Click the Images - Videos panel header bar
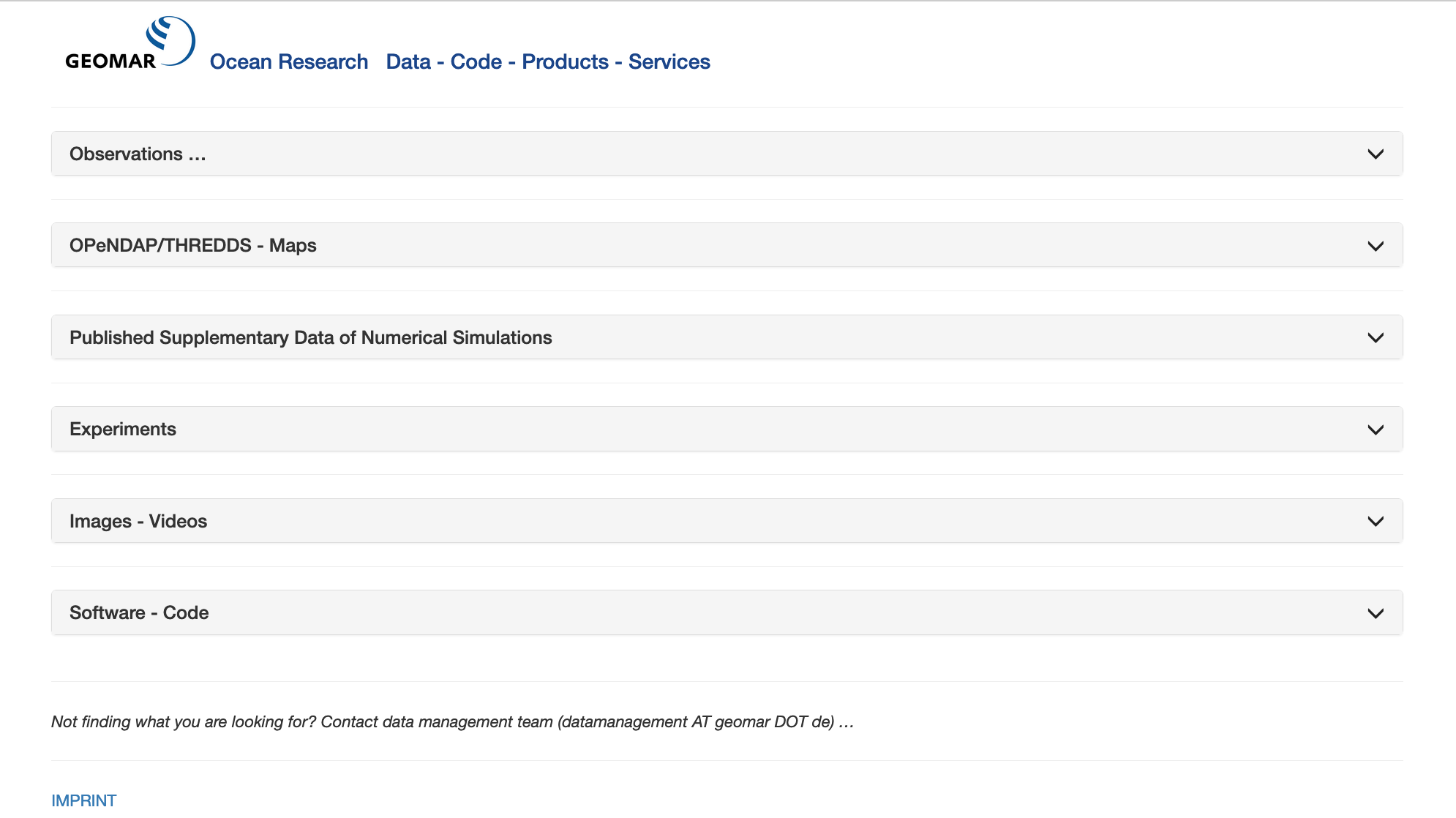The height and width of the screenshot is (818, 1456). [x=727, y=522]
